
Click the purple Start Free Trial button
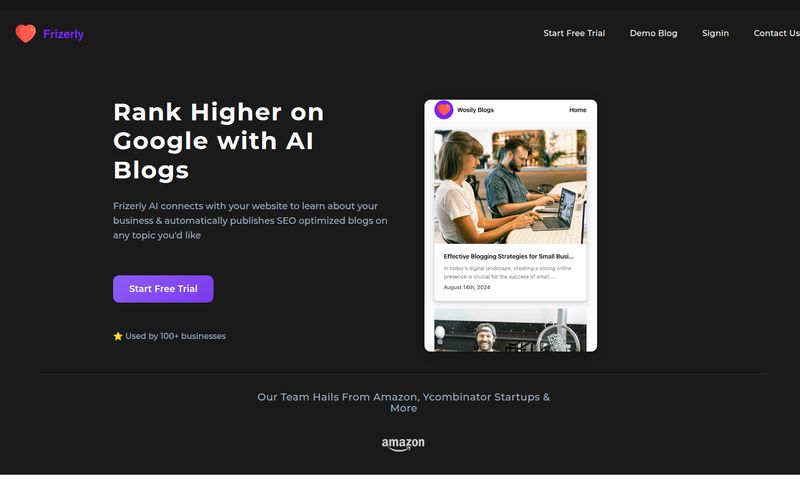[163, 289]
